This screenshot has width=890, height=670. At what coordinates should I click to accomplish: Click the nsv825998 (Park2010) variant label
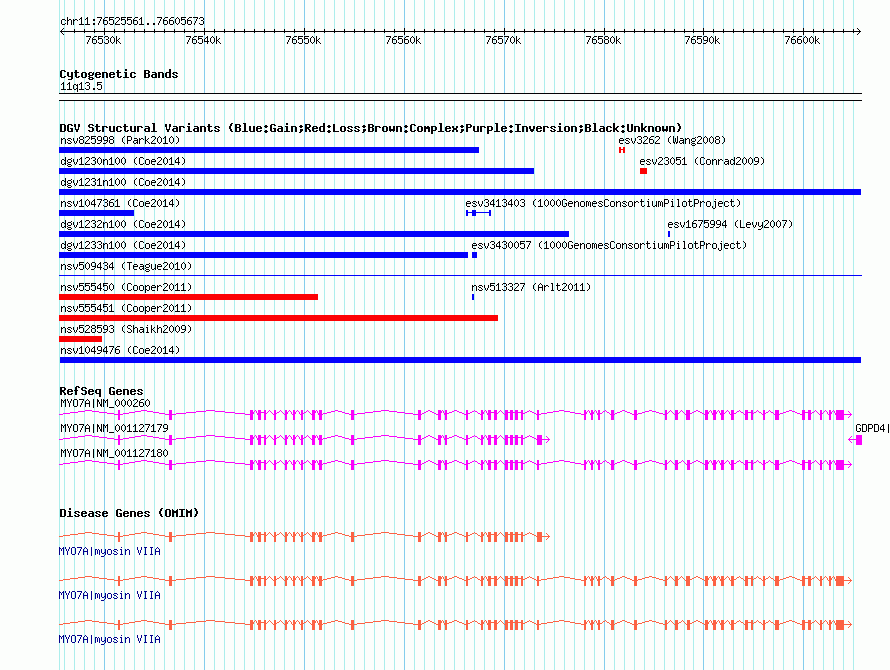120,140
